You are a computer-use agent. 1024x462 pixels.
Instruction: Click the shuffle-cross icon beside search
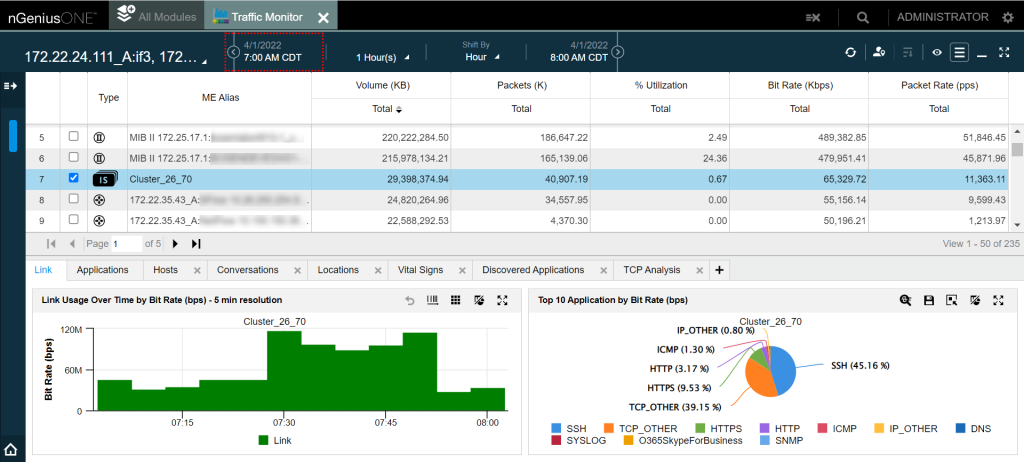coord(812,18)
